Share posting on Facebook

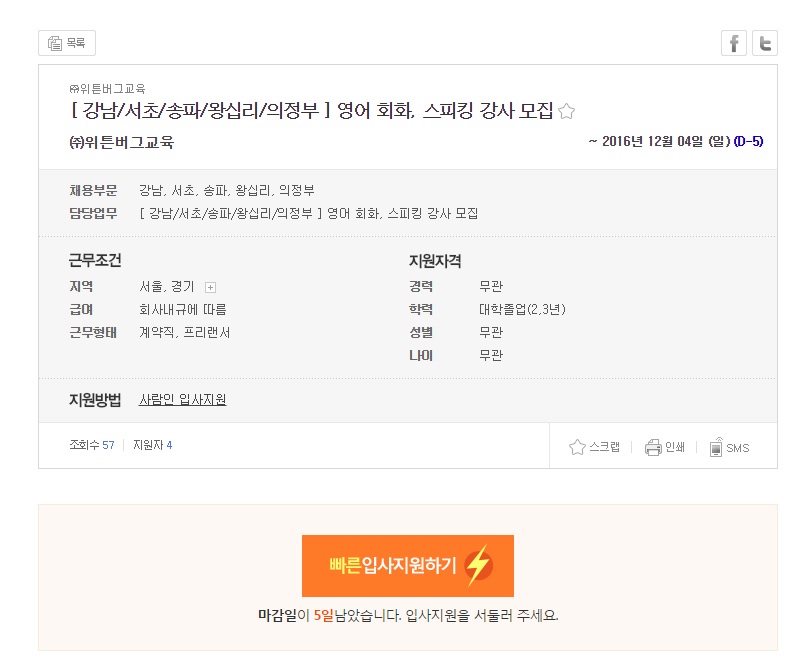point(734,43)
